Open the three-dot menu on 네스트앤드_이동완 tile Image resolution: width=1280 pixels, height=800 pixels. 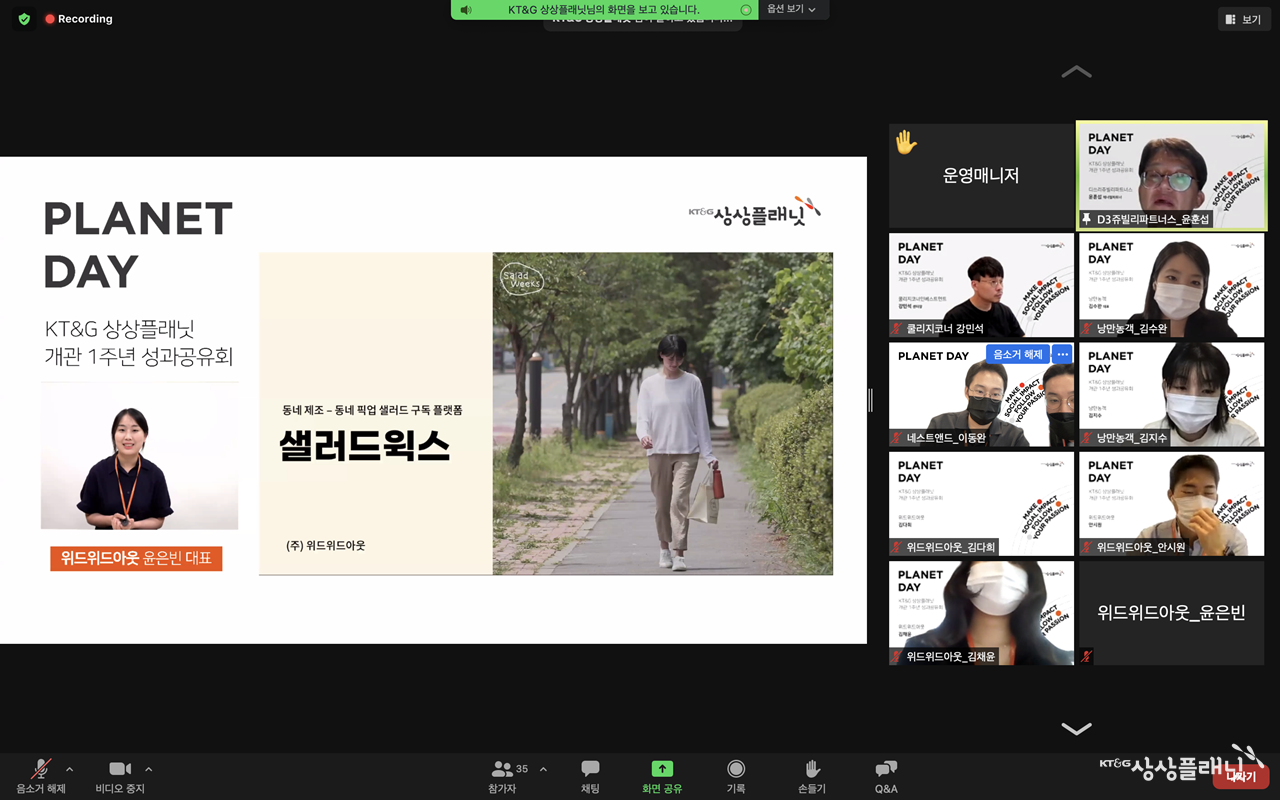tap(1062, 354)
